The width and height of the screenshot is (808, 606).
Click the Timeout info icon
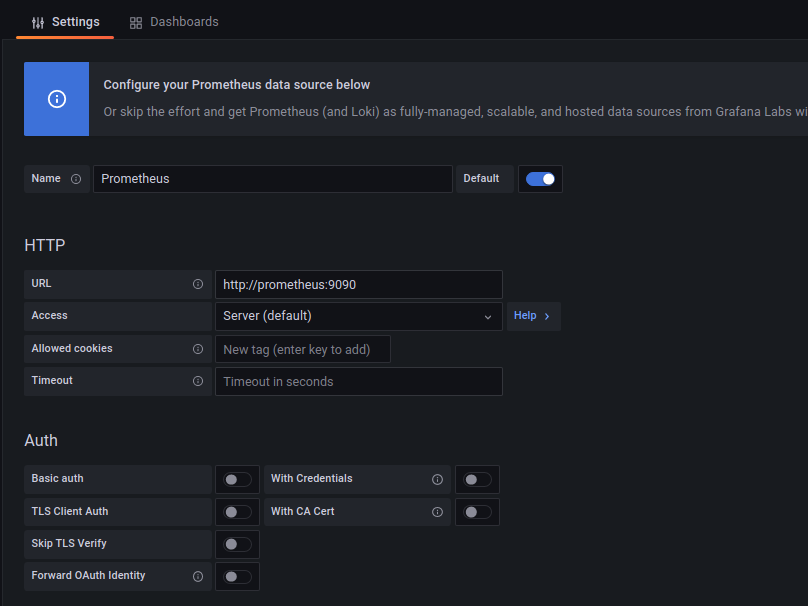pos(198,381)
